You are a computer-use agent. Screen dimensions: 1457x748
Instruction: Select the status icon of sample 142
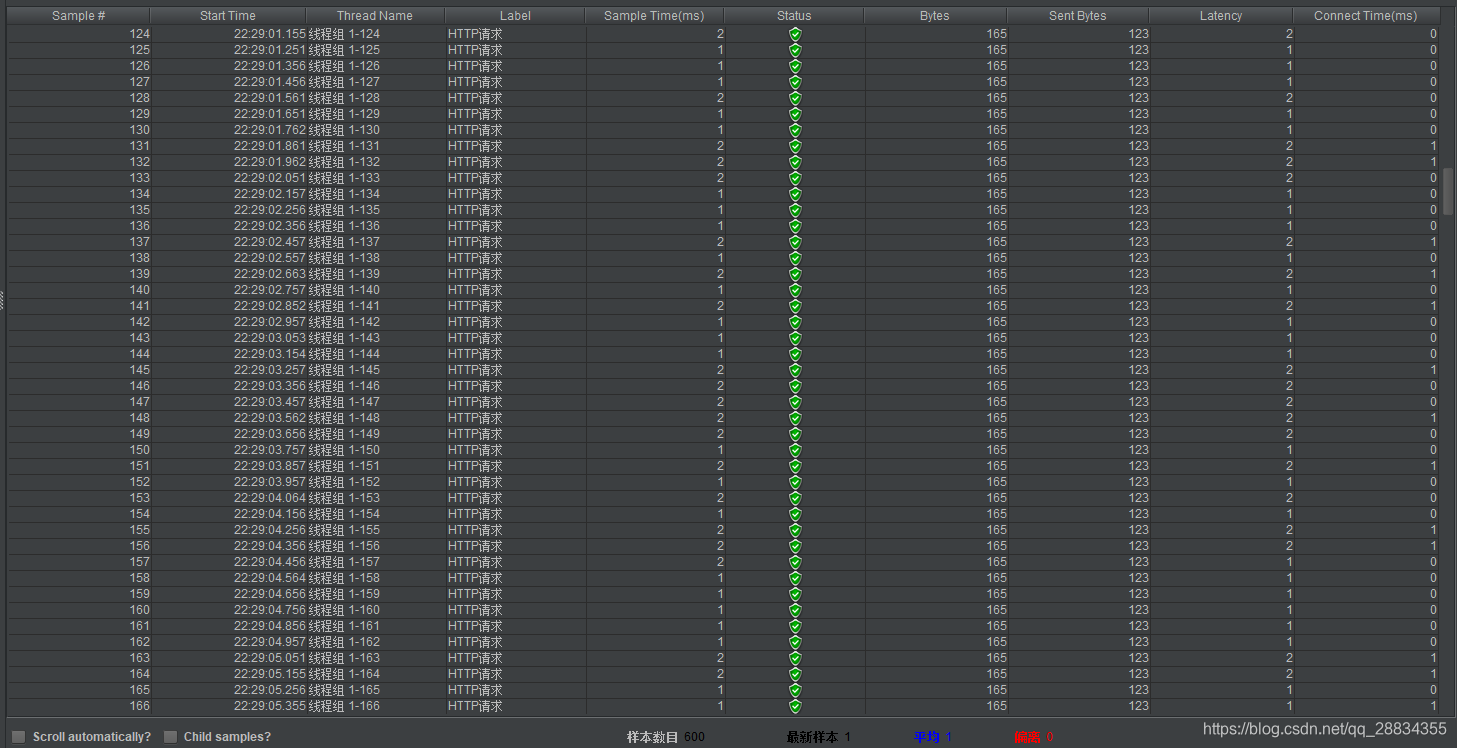coord(795,322)
